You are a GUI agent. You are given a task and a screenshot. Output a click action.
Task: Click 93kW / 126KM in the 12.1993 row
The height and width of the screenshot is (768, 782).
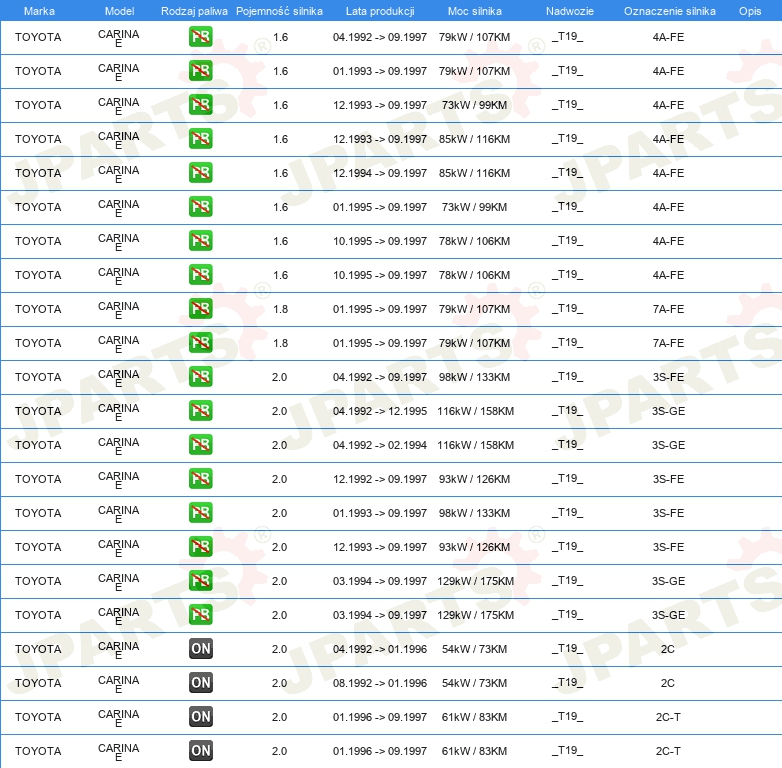click(474, 547)
